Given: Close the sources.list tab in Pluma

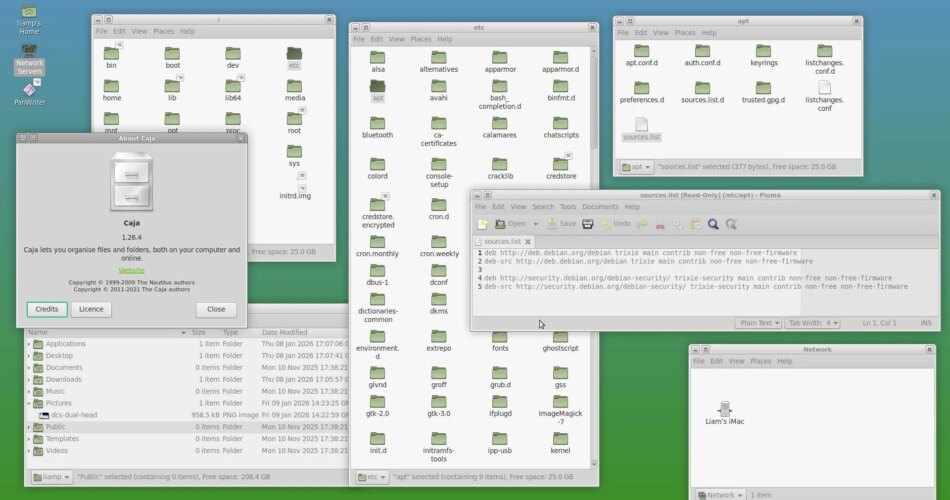Looking at the screenshot, I should (527, 242).
